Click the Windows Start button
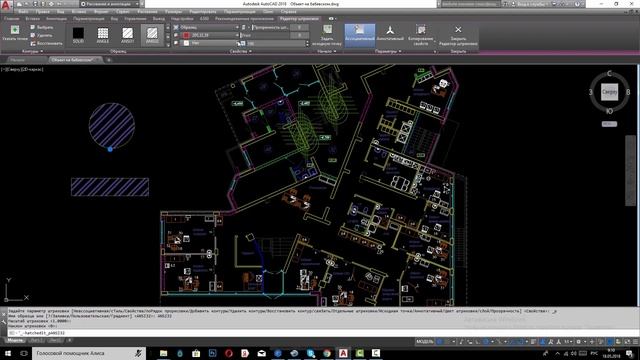 click(x=8, y=353)
